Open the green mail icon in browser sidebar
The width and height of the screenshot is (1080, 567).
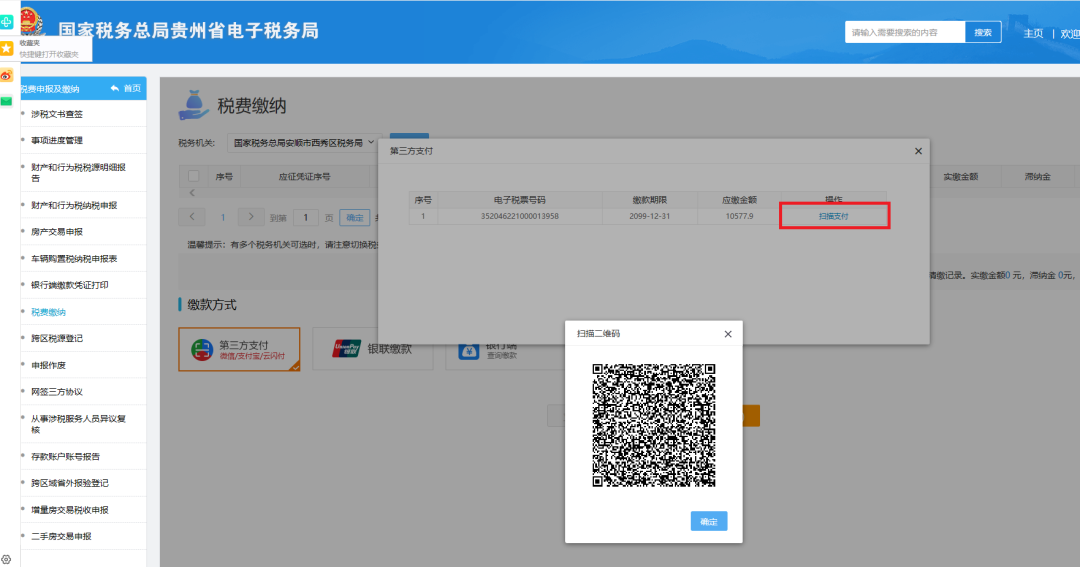7,101
